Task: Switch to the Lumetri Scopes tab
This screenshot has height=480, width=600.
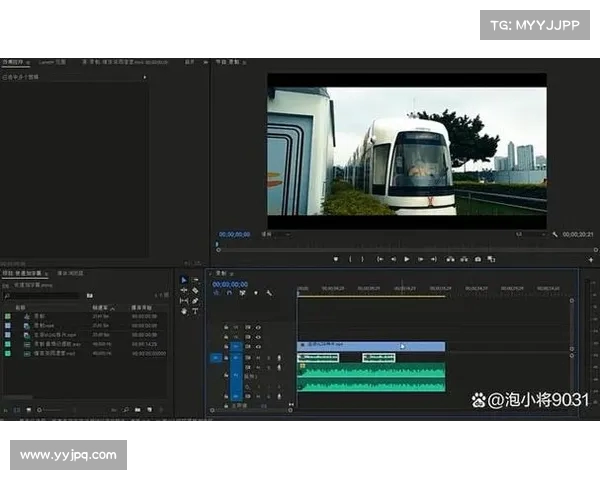Action: click(x=52, y=62)
